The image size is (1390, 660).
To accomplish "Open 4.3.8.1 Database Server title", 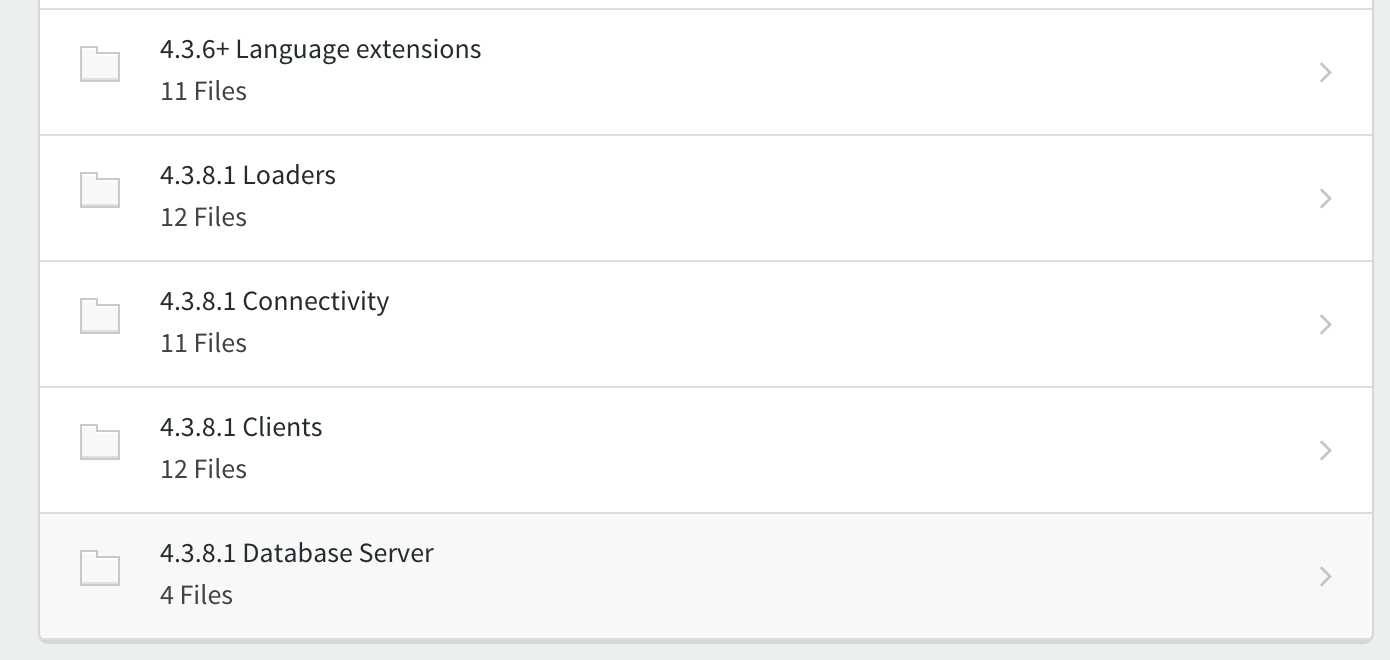I will [x=297, y=553].
